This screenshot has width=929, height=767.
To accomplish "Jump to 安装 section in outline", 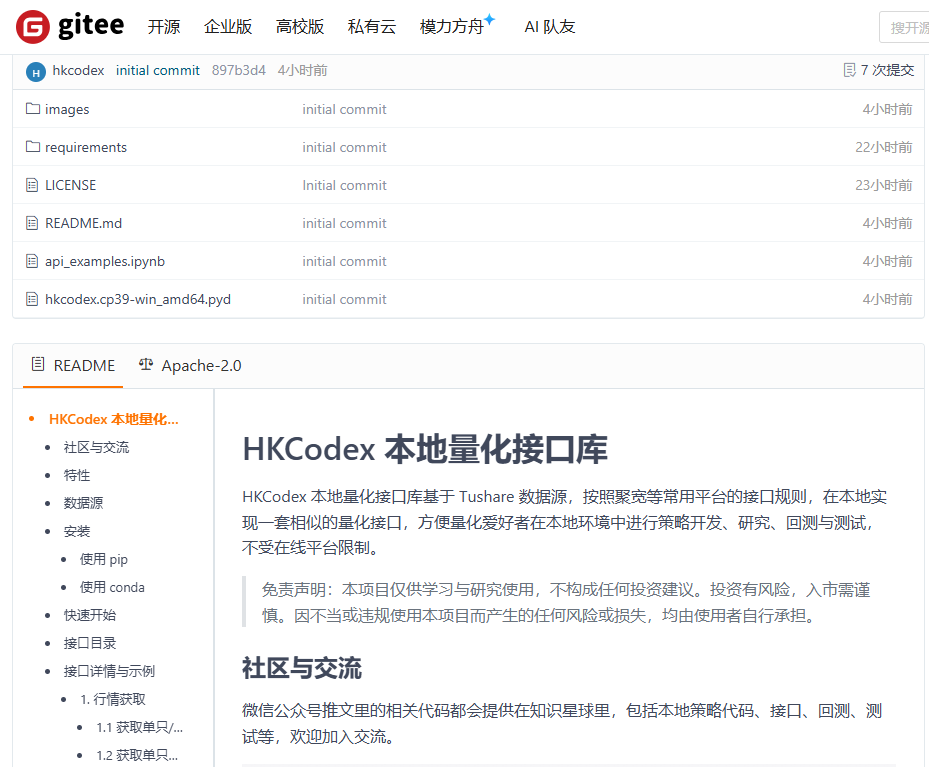I will pos(77,531).
